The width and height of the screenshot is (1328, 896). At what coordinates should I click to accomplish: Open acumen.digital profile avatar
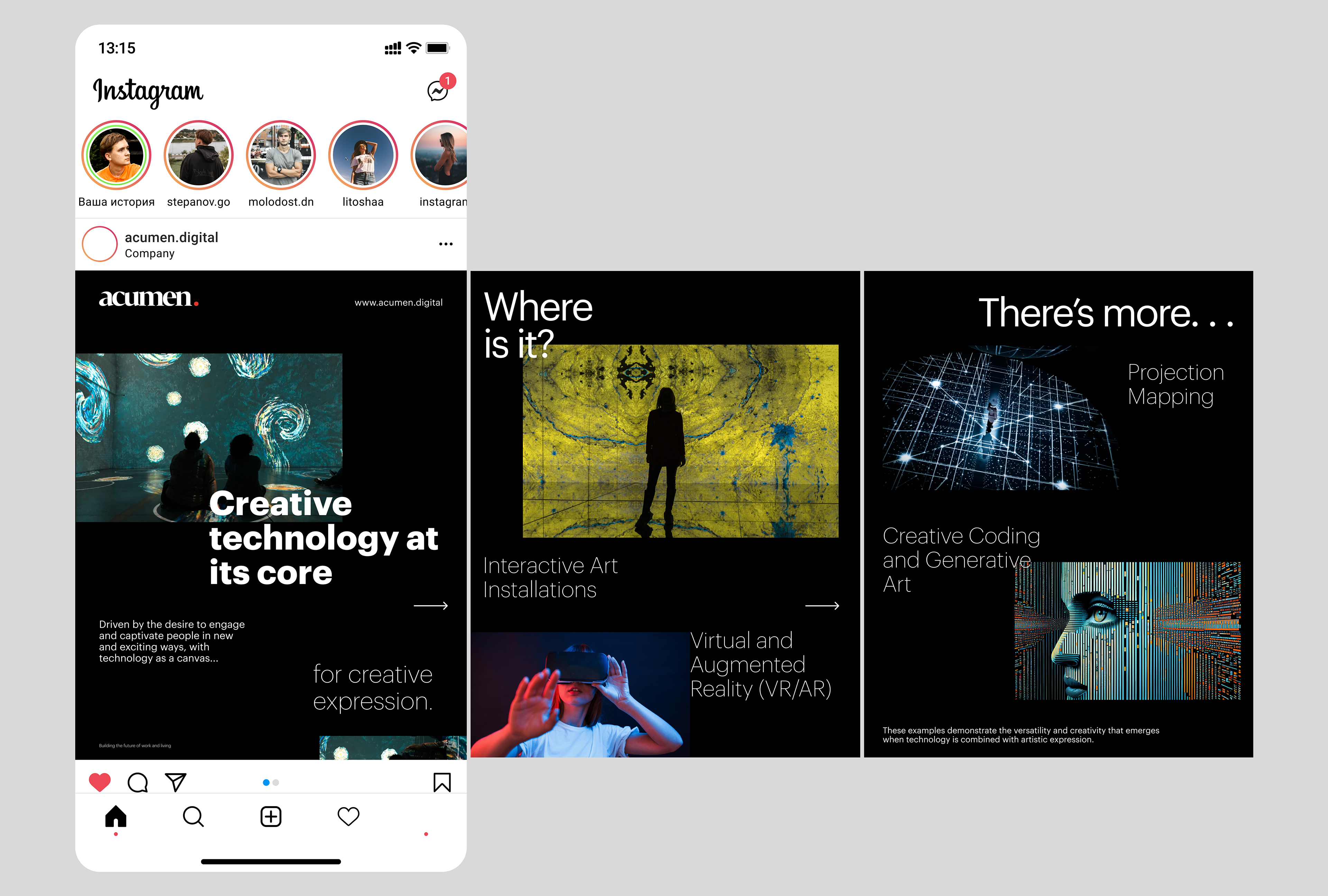click(100, 244)
